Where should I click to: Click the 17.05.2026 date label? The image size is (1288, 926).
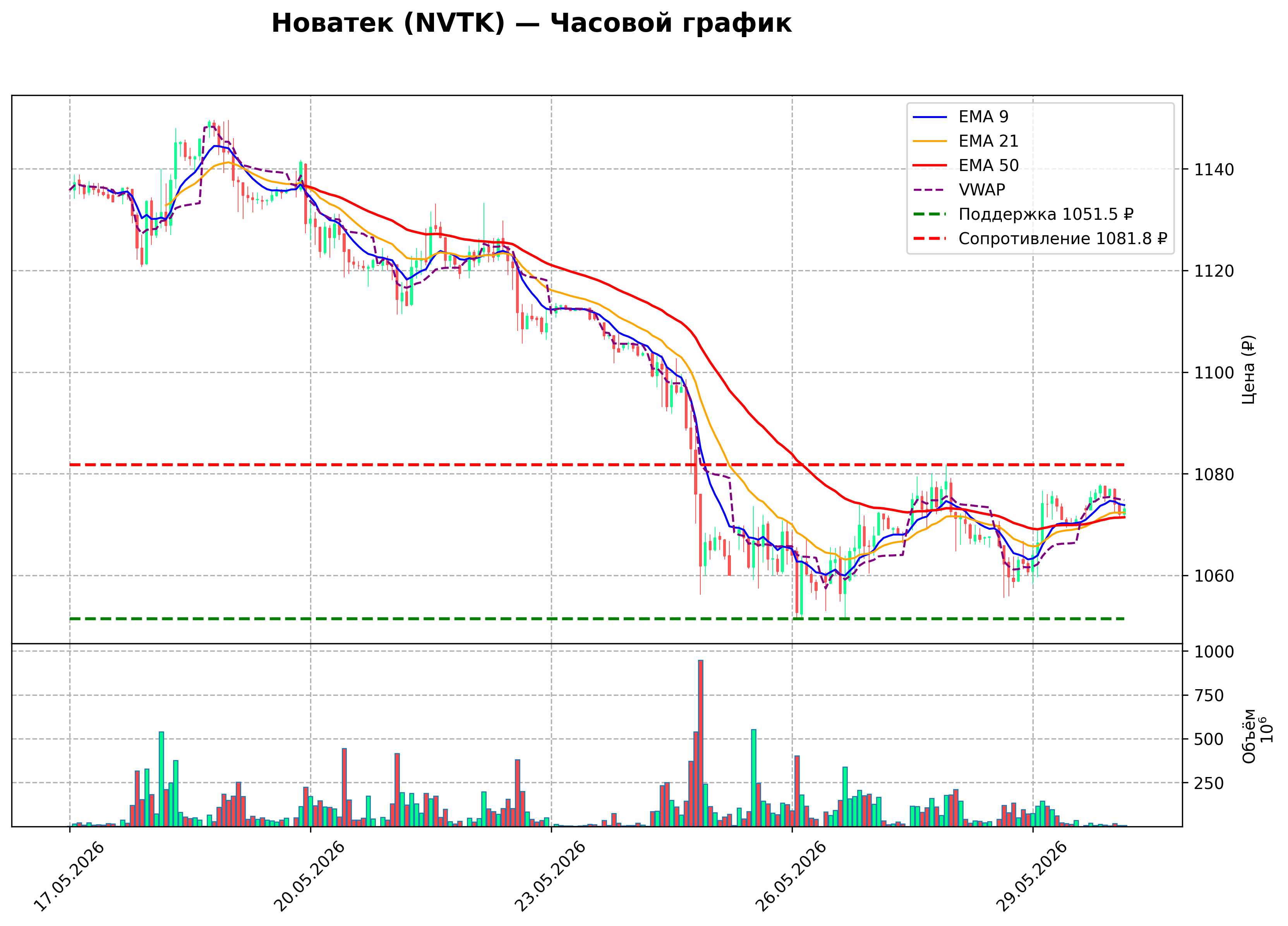pos(69,876)
